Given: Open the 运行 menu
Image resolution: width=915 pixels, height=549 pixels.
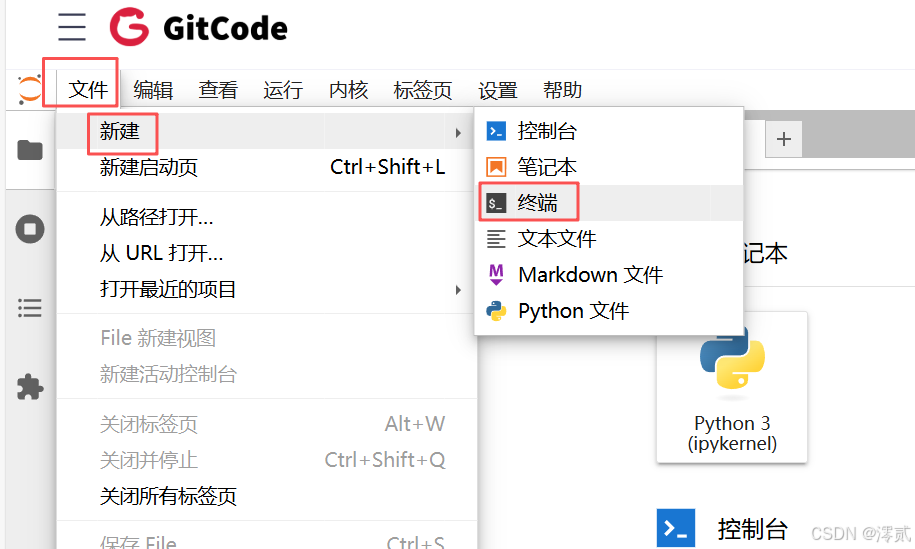Looking at the screenshot, I should coord(283,90).
